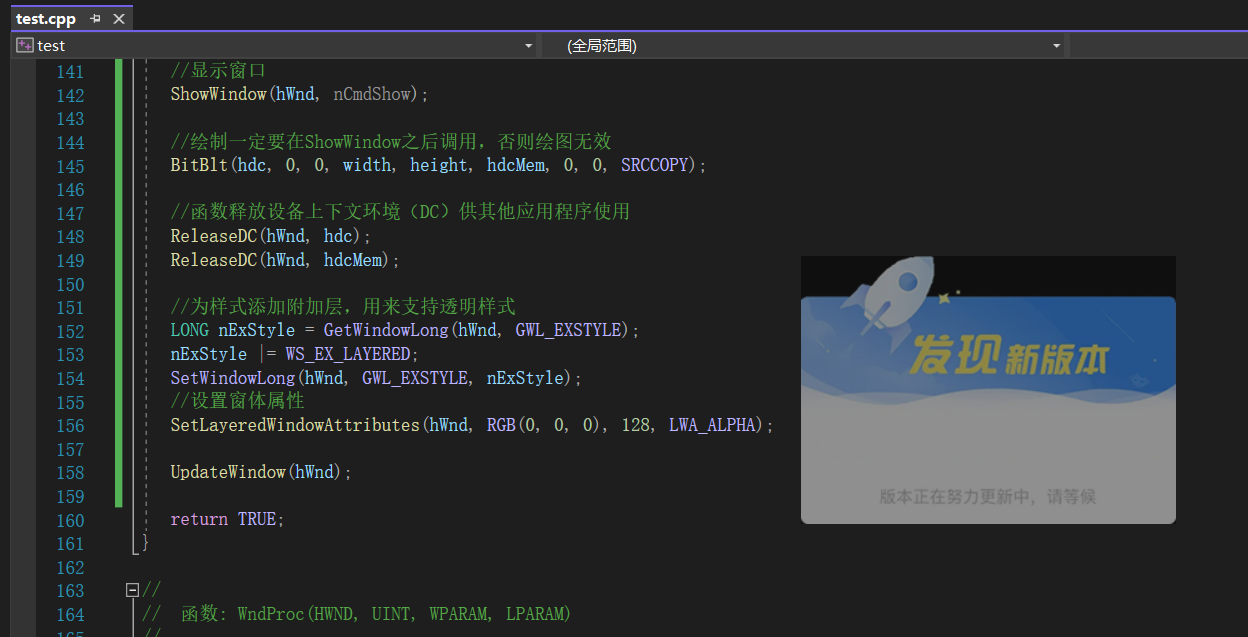This screenshot has height=637, width=1248.
Task: Click the green change-tracking bar in margin
Action: (x=120, y=300)
